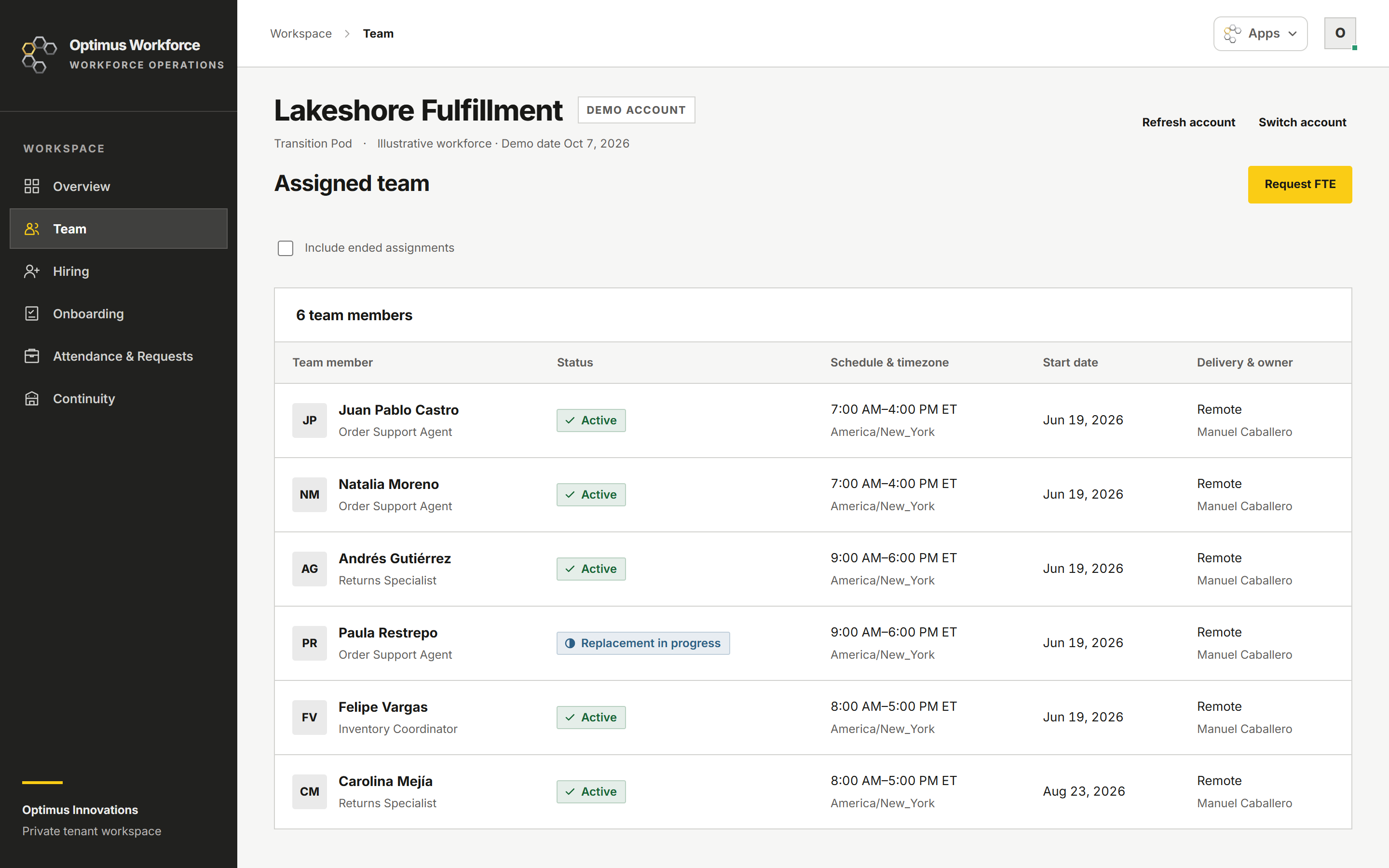1389x868 pixels.
Task: Click Carolina Mejía's start date Aug 23, 2026
Action: 1084,791
